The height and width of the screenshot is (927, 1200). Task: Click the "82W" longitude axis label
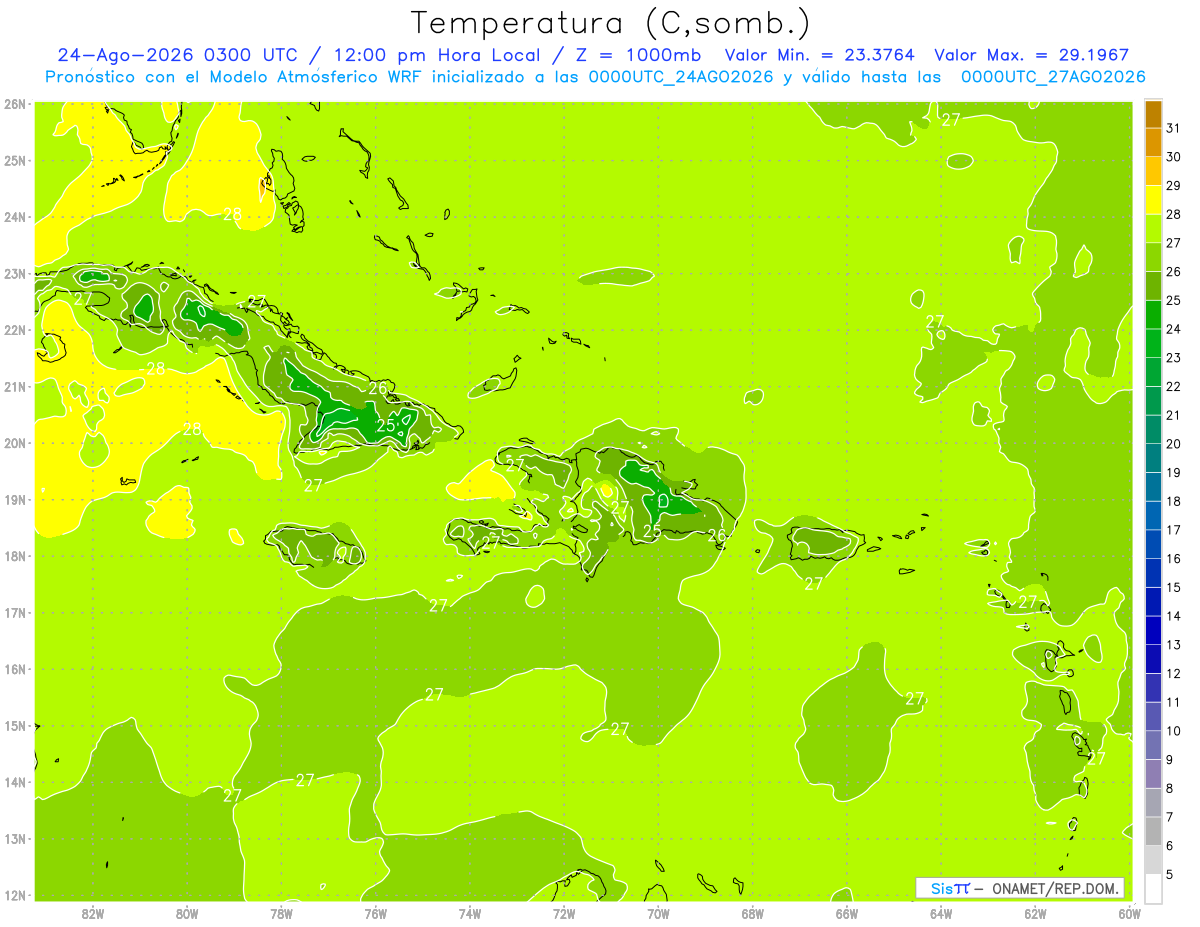click(92, 913)
